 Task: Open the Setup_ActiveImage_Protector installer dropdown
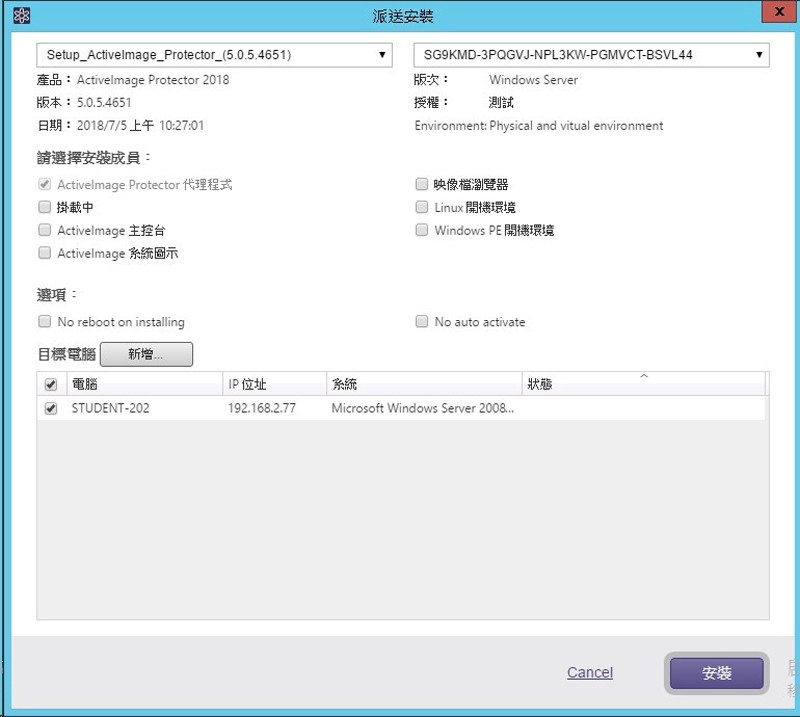[x=214, y=55]
